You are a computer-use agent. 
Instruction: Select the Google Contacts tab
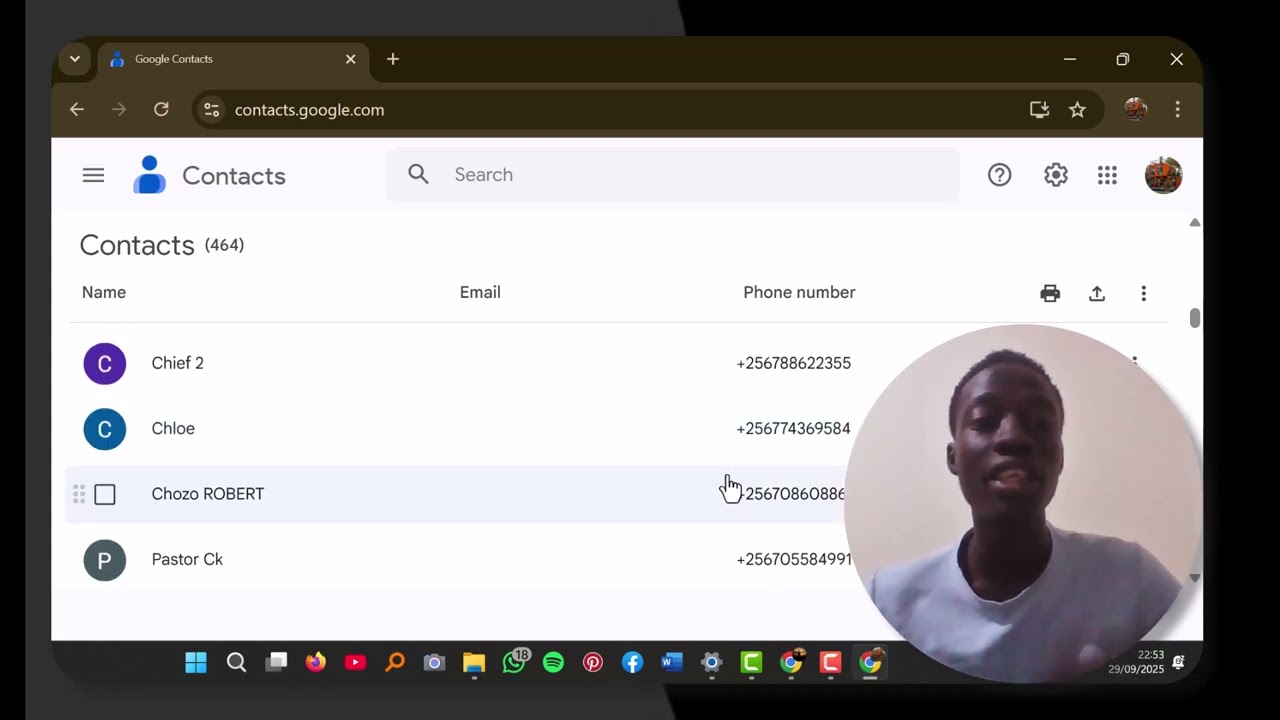[x=233, y=59]
